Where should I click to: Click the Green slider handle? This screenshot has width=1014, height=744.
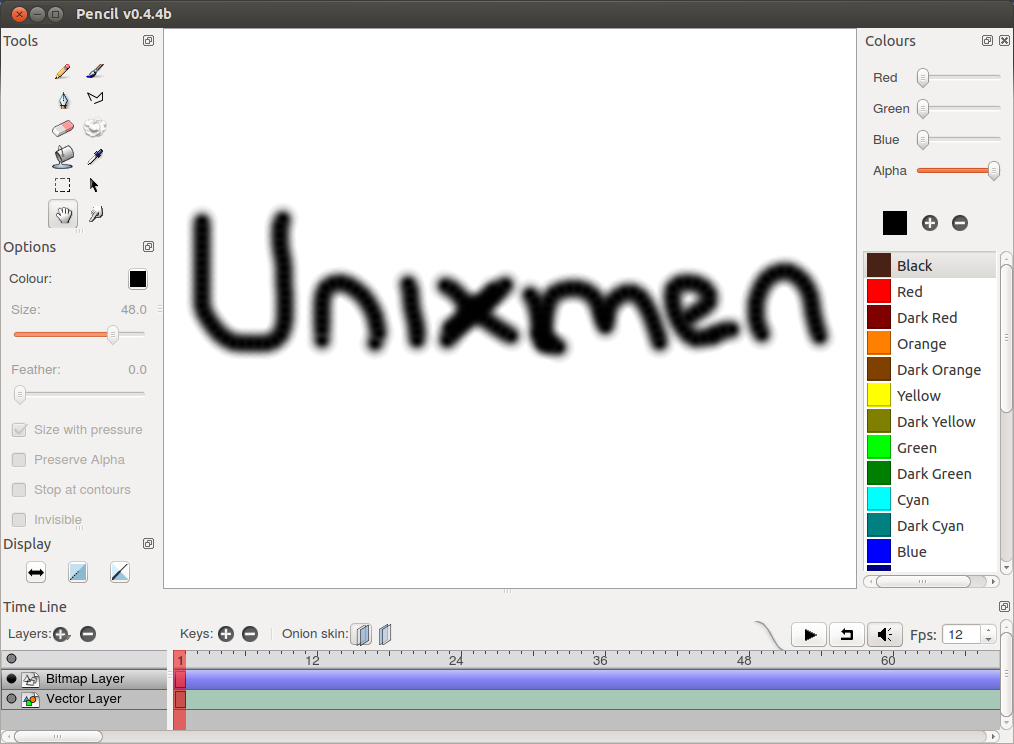click(x=923, y=109)
